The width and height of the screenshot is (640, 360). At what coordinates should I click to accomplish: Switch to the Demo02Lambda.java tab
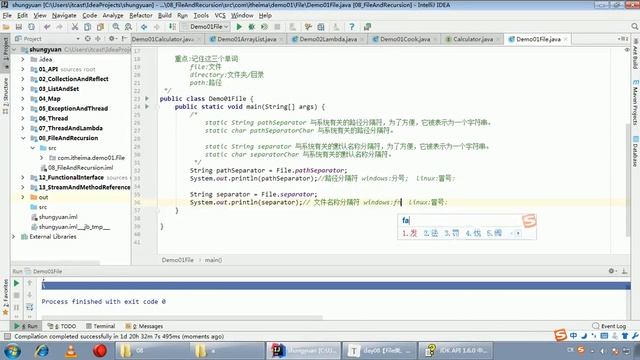[328, 39]
